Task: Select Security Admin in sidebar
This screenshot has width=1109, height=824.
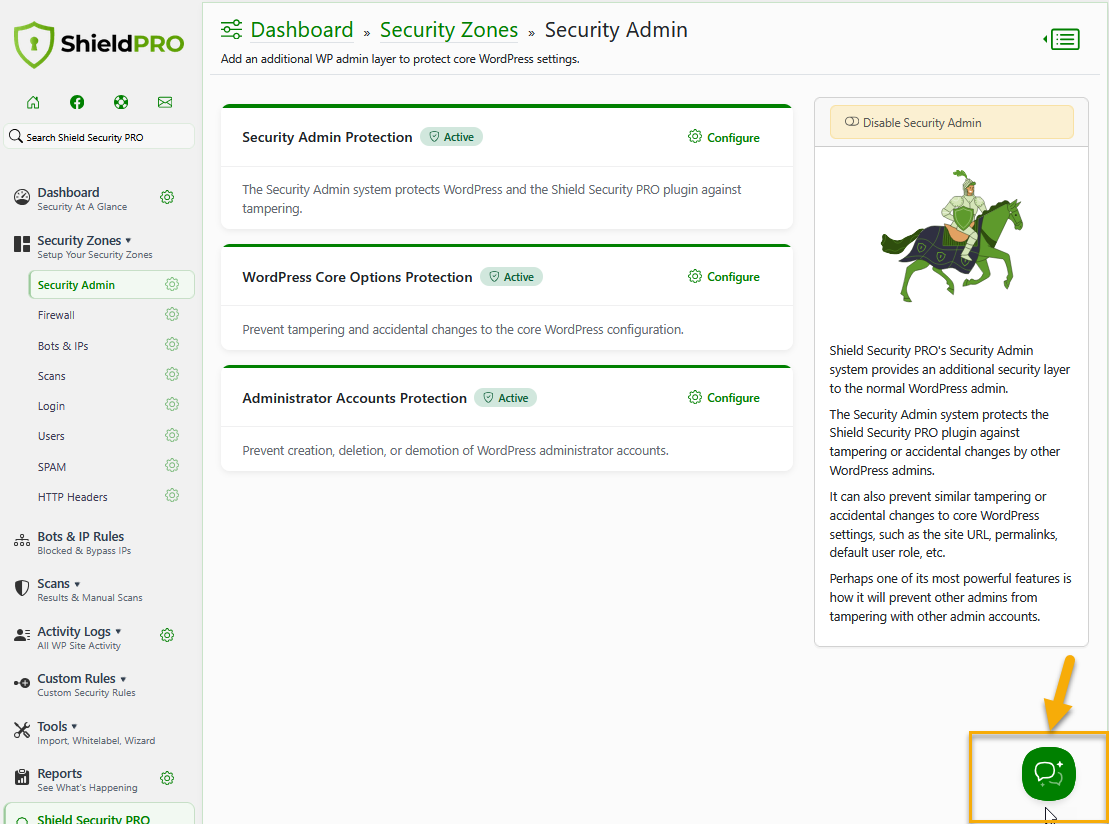Action: 76,285
